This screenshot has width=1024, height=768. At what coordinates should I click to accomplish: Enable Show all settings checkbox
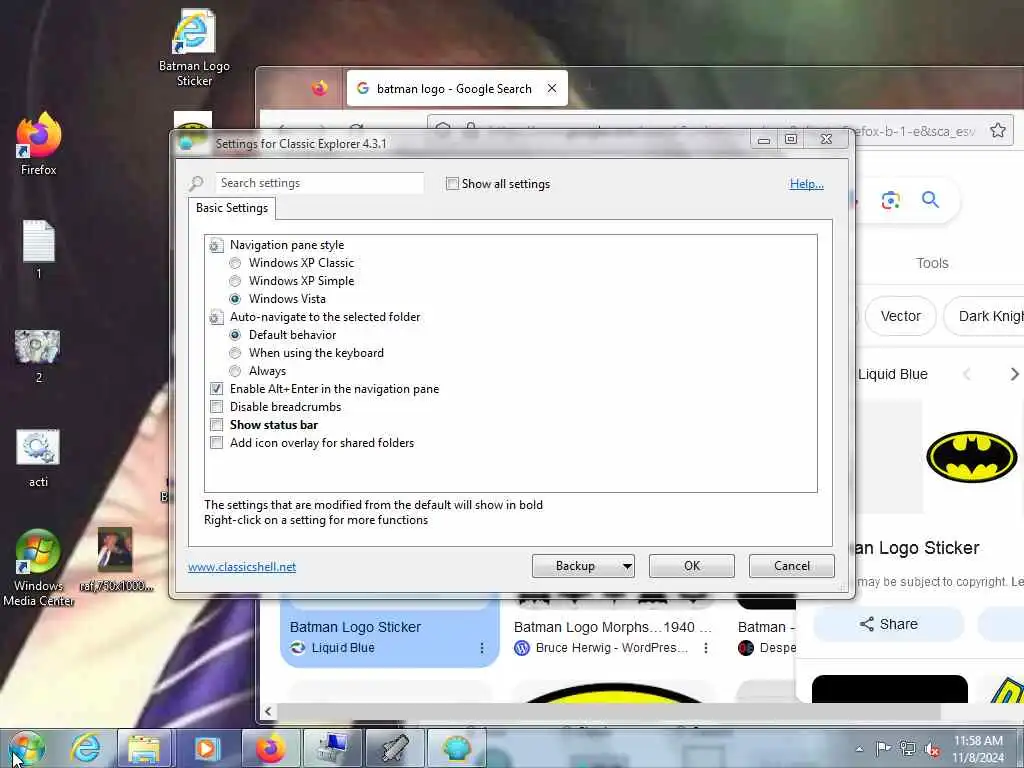coord(452,184)
